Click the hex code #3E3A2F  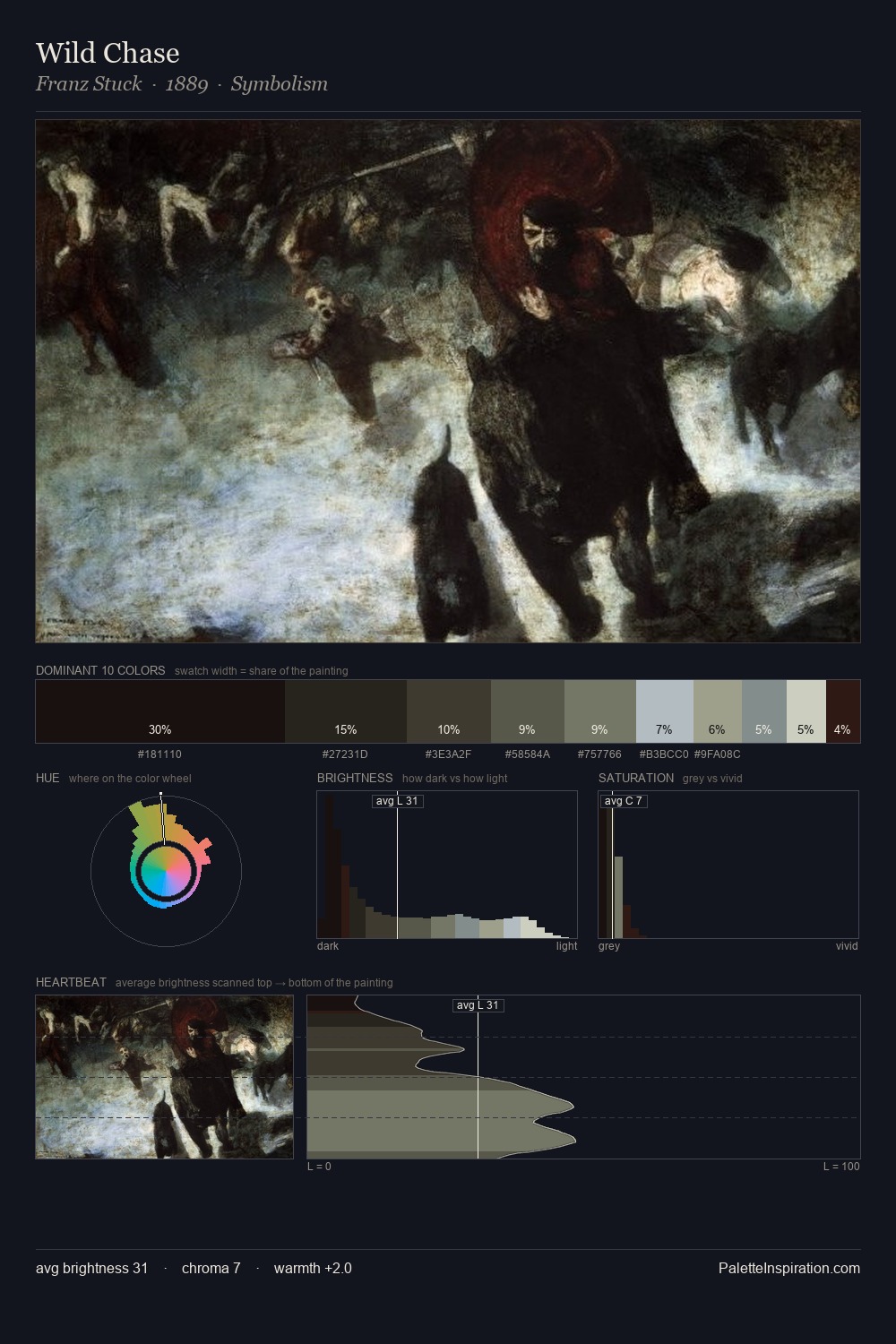pyautogui.click(x=448, y=754)
